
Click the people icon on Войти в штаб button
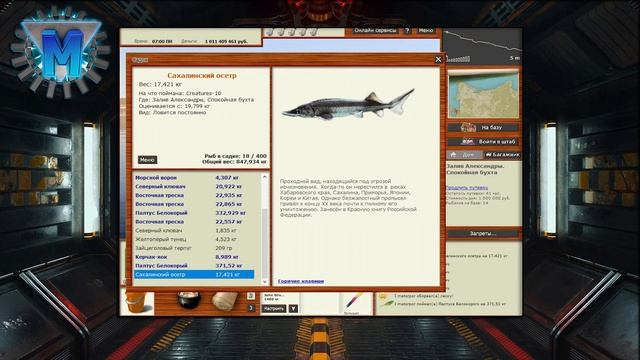pos(467,142)
